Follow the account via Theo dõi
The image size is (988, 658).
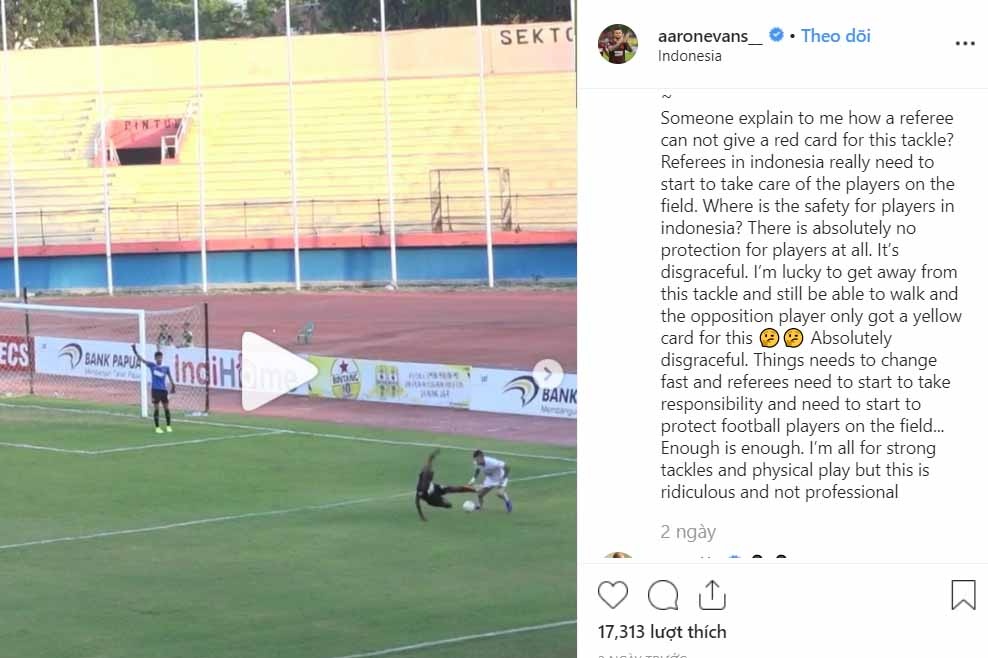pos(835,36)
